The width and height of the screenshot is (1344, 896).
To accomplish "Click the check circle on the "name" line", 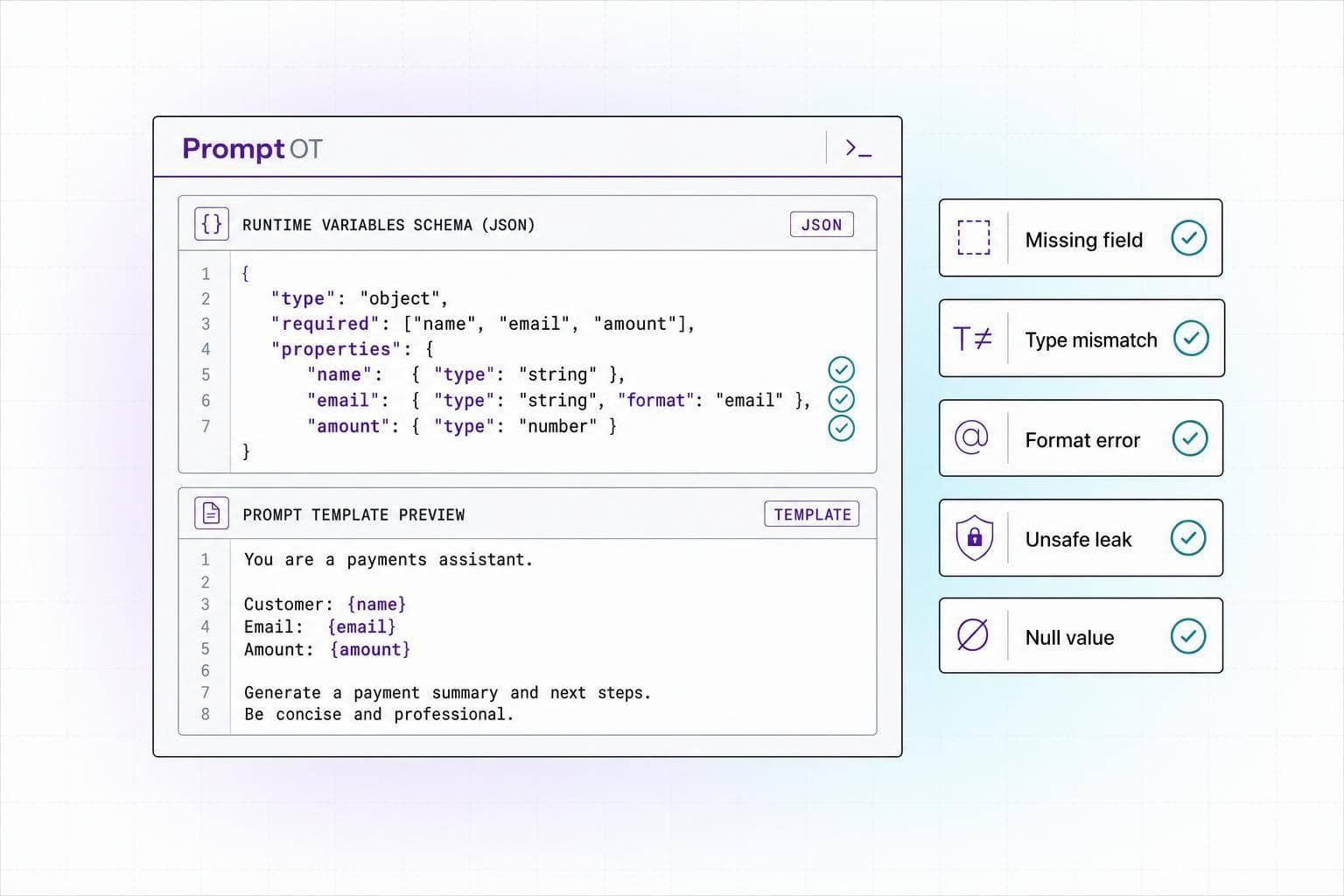I will coord(841,369).
